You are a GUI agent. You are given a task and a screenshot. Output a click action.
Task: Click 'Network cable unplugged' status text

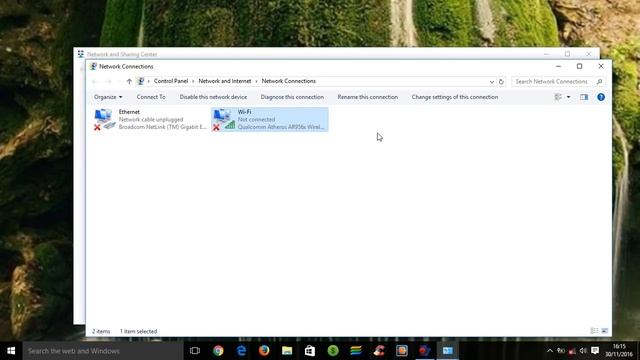(151, 120)
